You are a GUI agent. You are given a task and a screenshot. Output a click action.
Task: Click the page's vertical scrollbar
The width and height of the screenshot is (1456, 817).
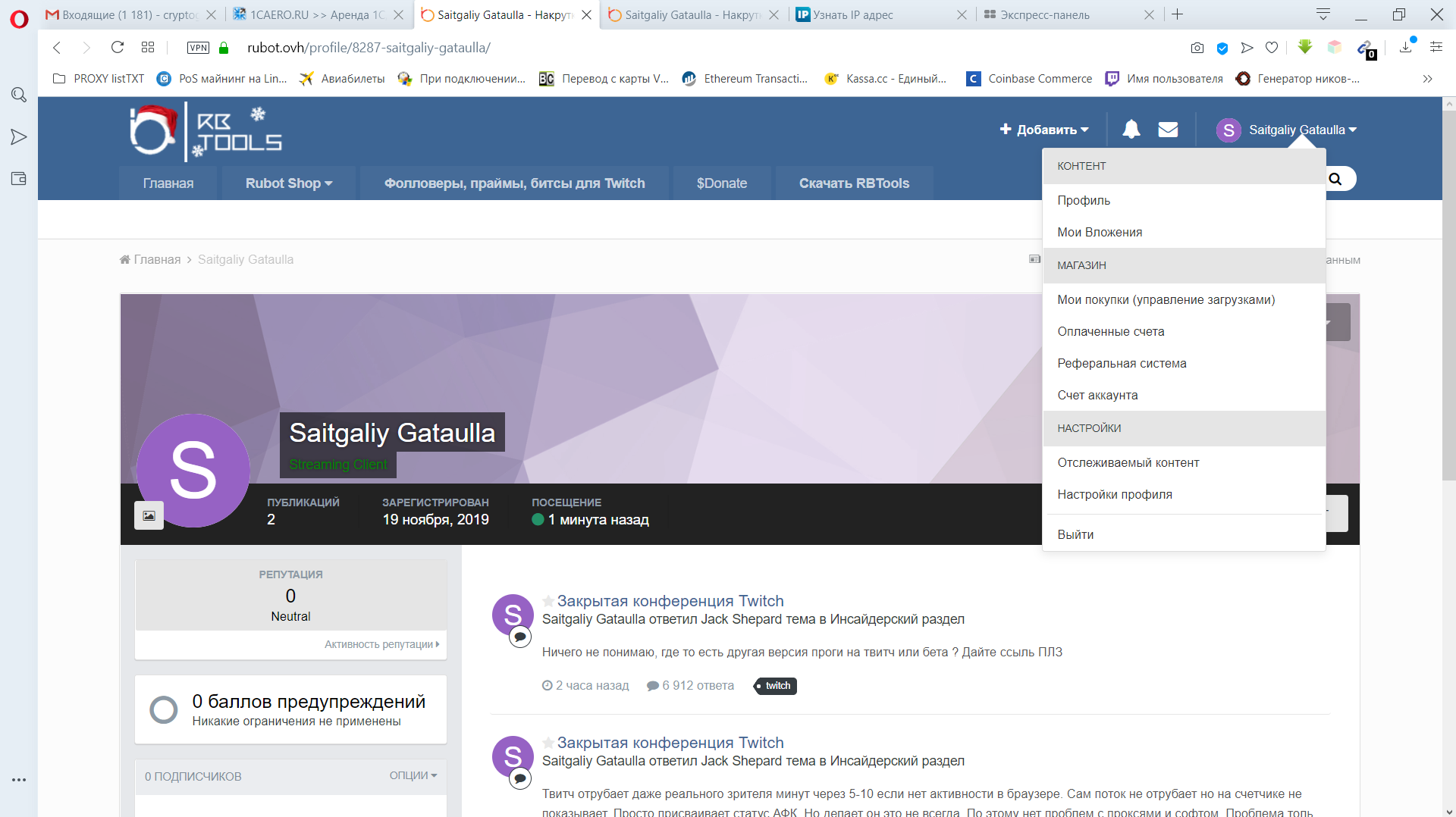point(1448,303)
